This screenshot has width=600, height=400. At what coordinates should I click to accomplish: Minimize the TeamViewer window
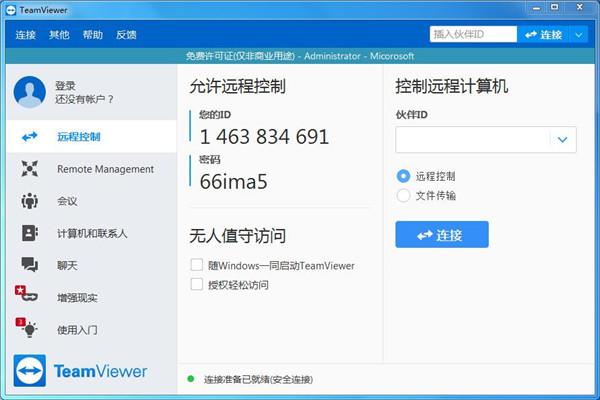click(537, 8)
